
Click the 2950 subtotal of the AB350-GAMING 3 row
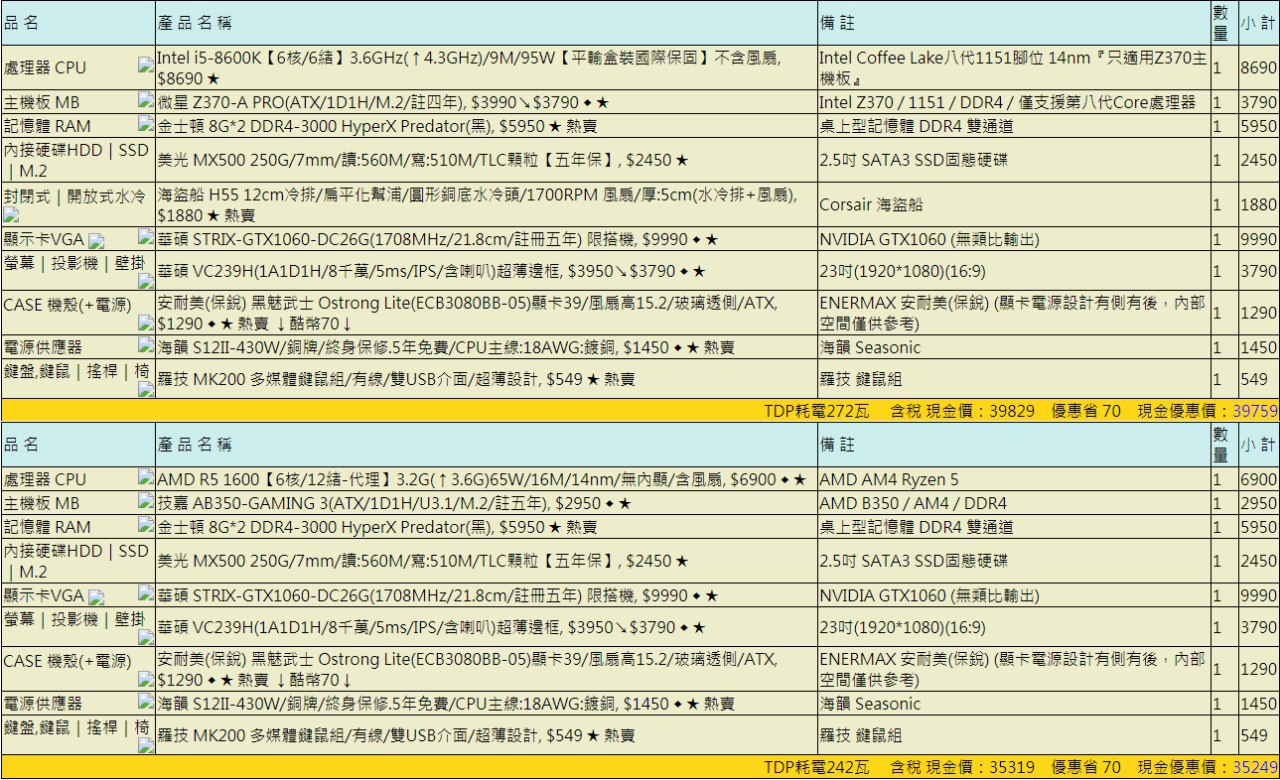coord(1258,503)
